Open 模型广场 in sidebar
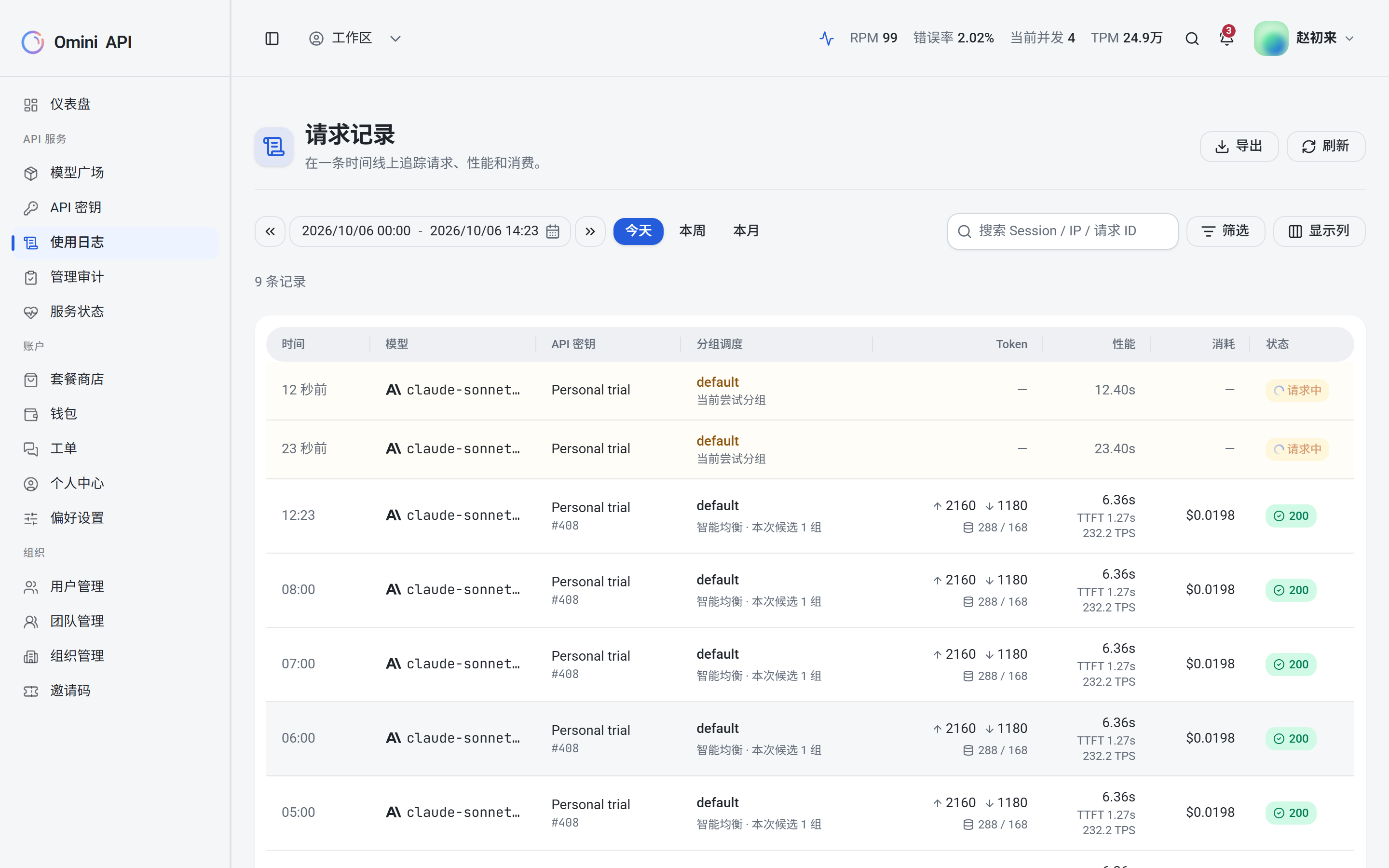Screen dimensions: 1389x868 (x=115, y=173)
